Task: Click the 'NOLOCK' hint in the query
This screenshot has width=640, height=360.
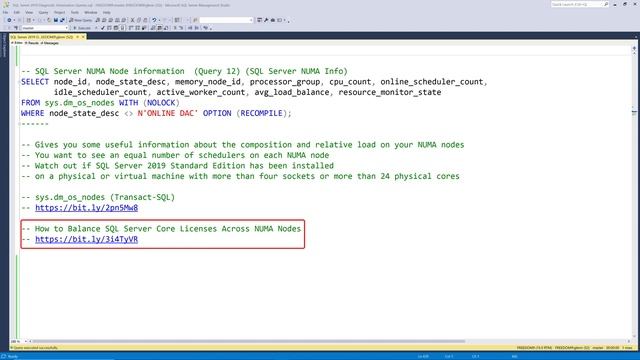Action: tap(161, 103)
